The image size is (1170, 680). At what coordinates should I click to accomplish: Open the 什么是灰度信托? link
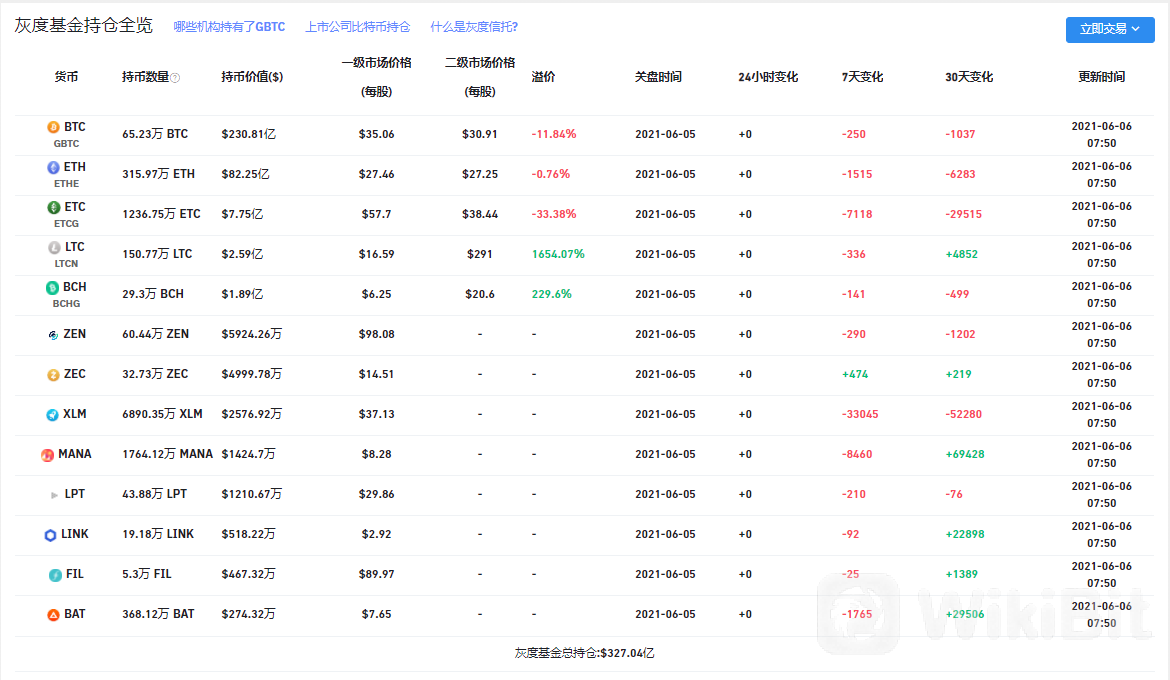[x=474, y=27]
